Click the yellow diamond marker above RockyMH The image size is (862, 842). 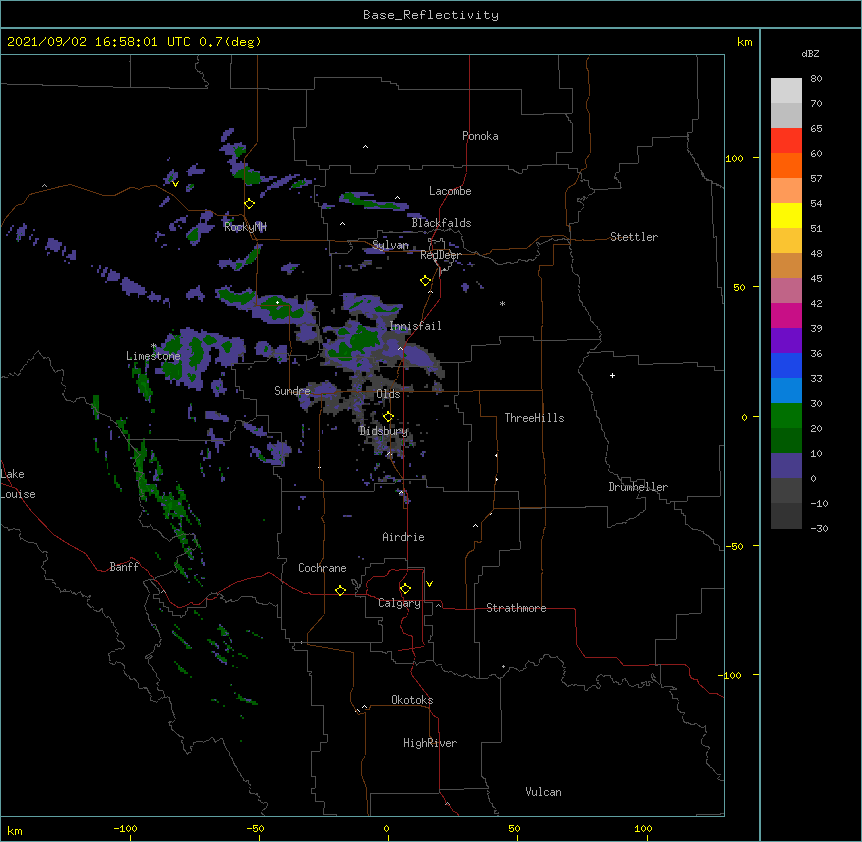[250, 204]
